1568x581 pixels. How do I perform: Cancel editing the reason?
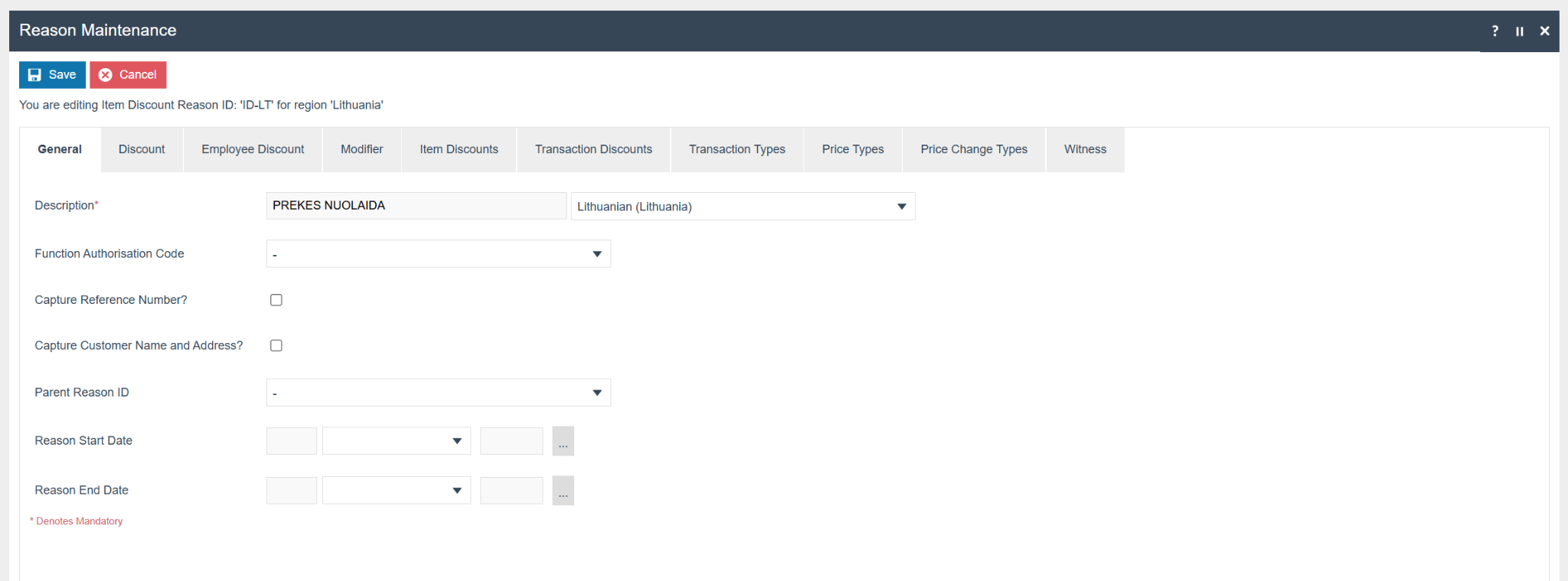pos(128,75)
